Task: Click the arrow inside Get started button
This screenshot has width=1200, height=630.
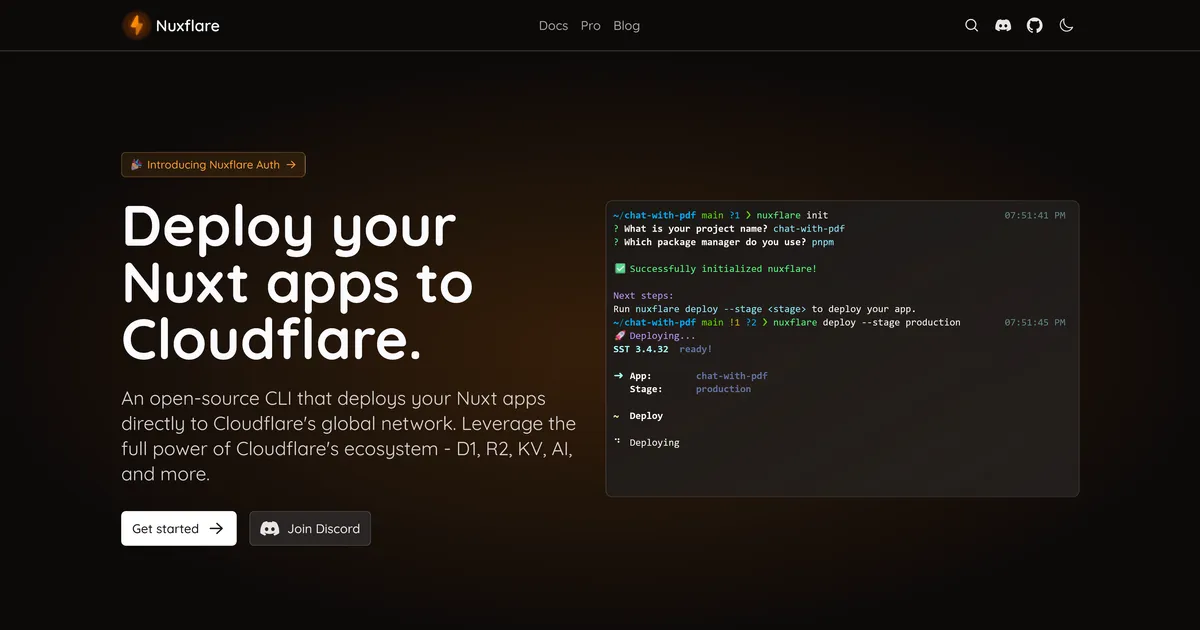Action: pyautogui.click(x=216, y=529)
